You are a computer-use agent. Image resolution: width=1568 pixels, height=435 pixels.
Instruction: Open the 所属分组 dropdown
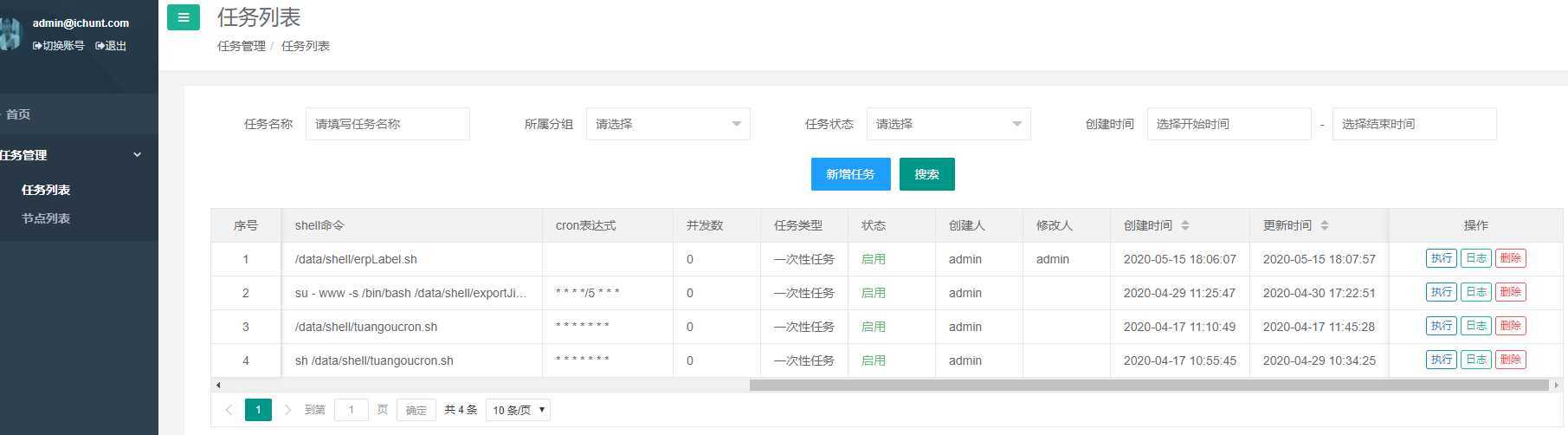tap(668, 124)
